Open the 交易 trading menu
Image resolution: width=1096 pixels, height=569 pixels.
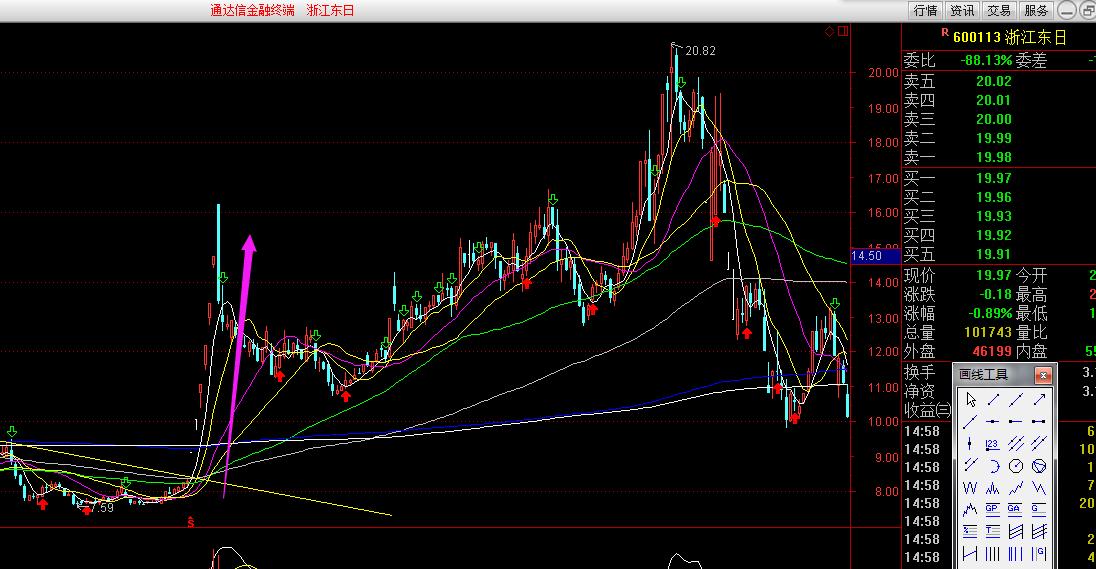999,10
